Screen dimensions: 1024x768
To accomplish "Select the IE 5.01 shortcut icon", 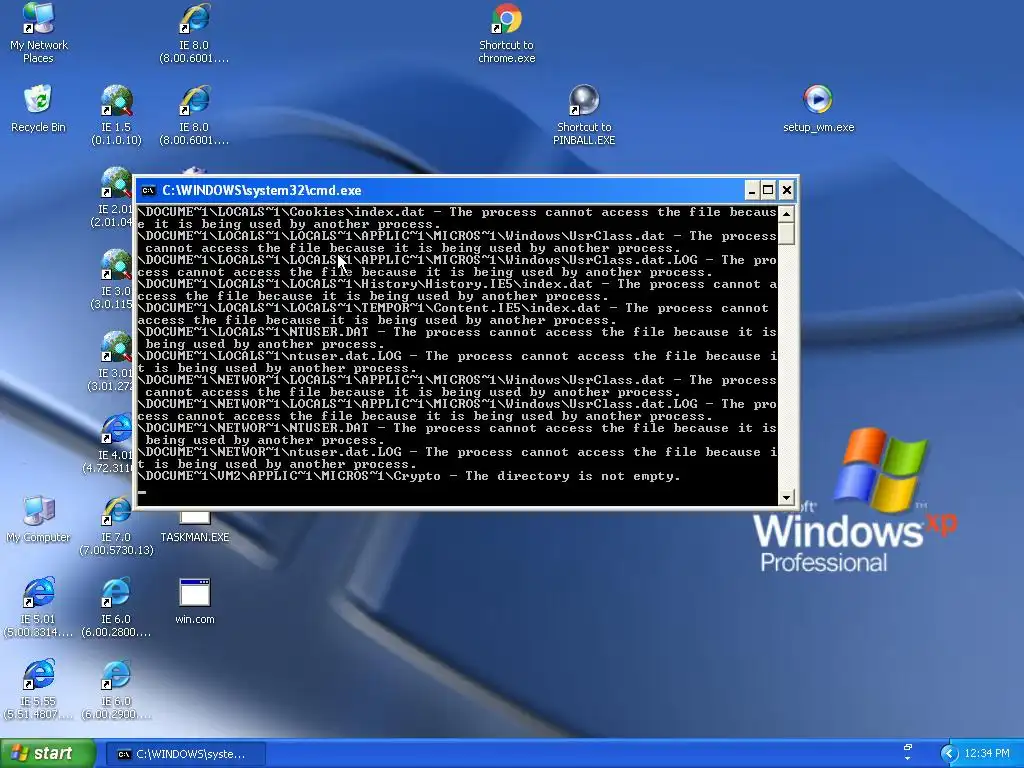I will coord(39,608).
